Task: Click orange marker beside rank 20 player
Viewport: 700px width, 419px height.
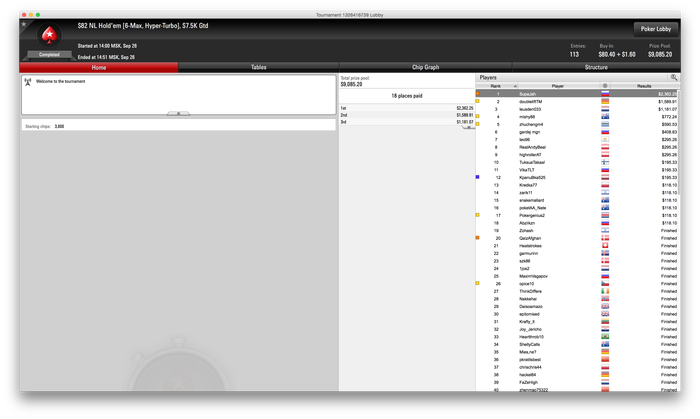Action: 478,238
